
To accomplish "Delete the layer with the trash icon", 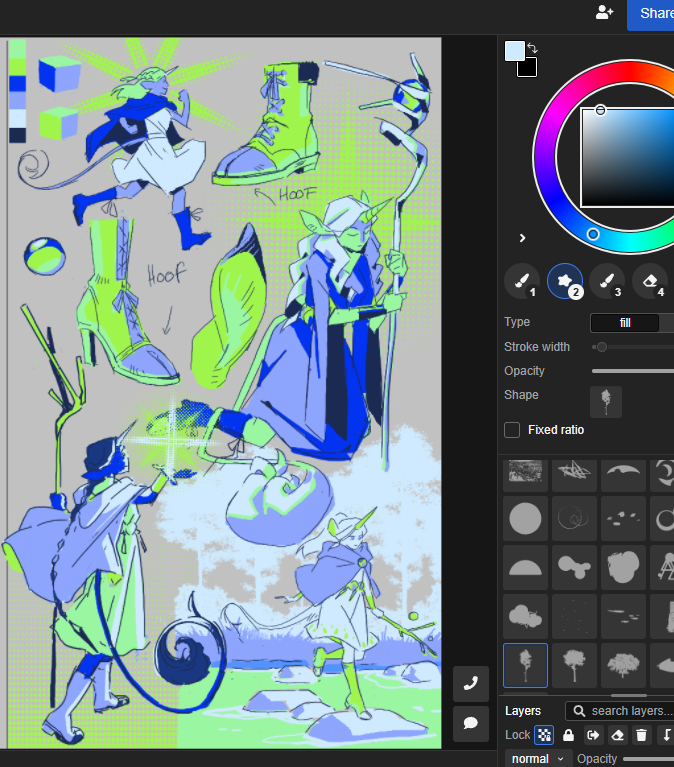I will (x=642, y=735).
